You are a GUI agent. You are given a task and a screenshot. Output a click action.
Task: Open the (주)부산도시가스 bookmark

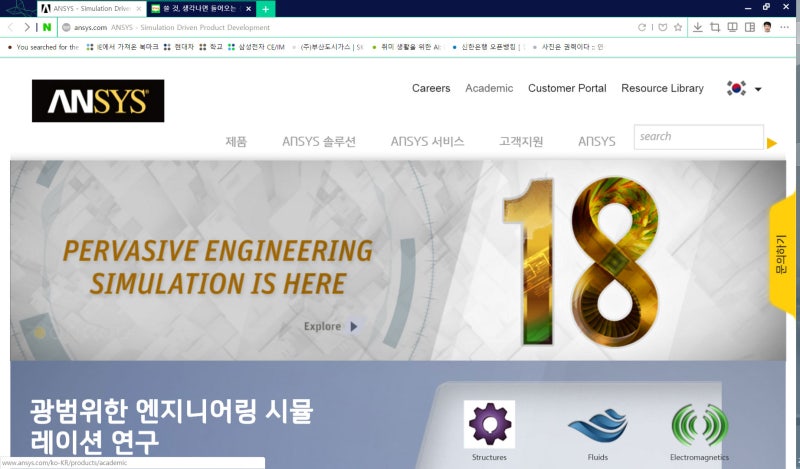[x=327, y=47]
